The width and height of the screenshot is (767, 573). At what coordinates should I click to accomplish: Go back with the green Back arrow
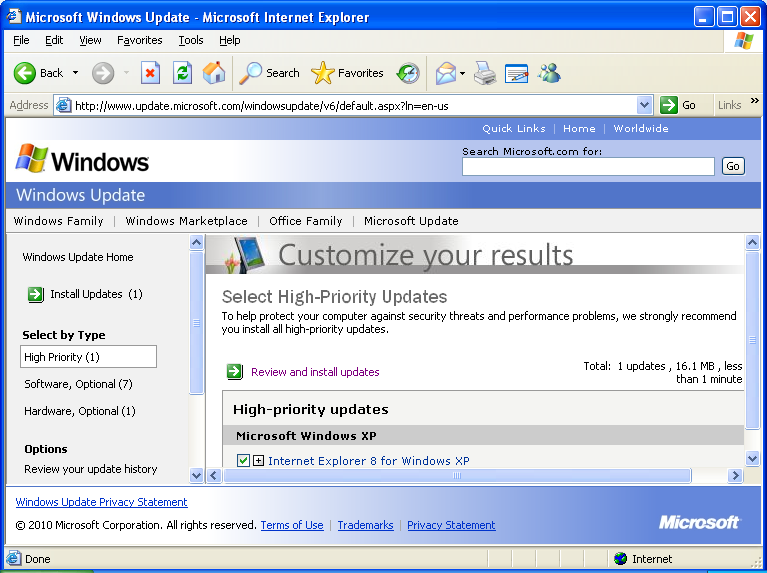(25, 73)
